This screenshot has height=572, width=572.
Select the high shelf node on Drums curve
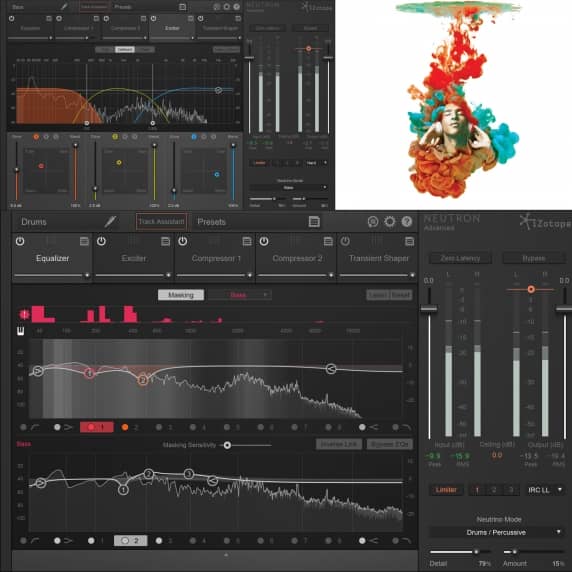(x=331, y=369)
